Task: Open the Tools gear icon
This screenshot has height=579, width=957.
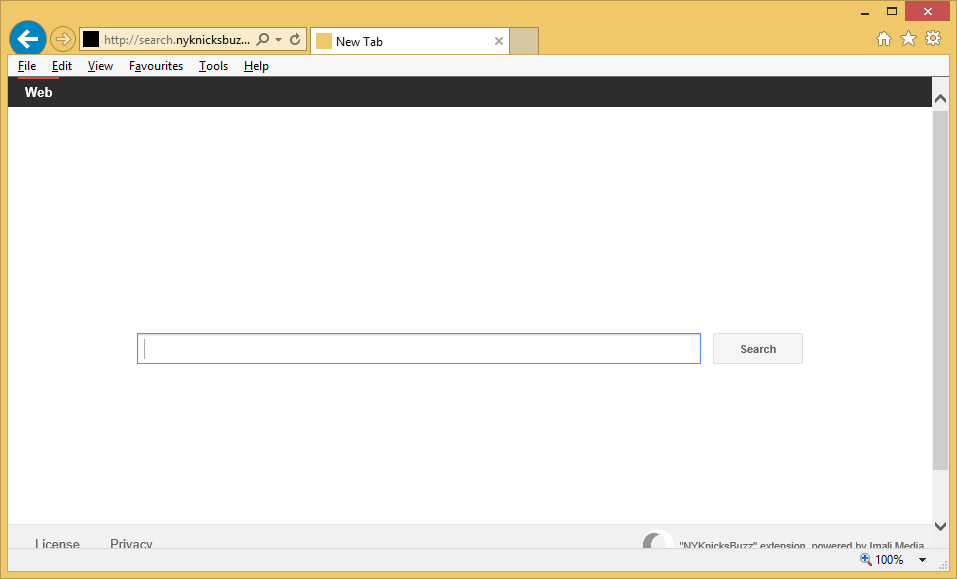Action: pyautogui.click(x=932, y=39)
